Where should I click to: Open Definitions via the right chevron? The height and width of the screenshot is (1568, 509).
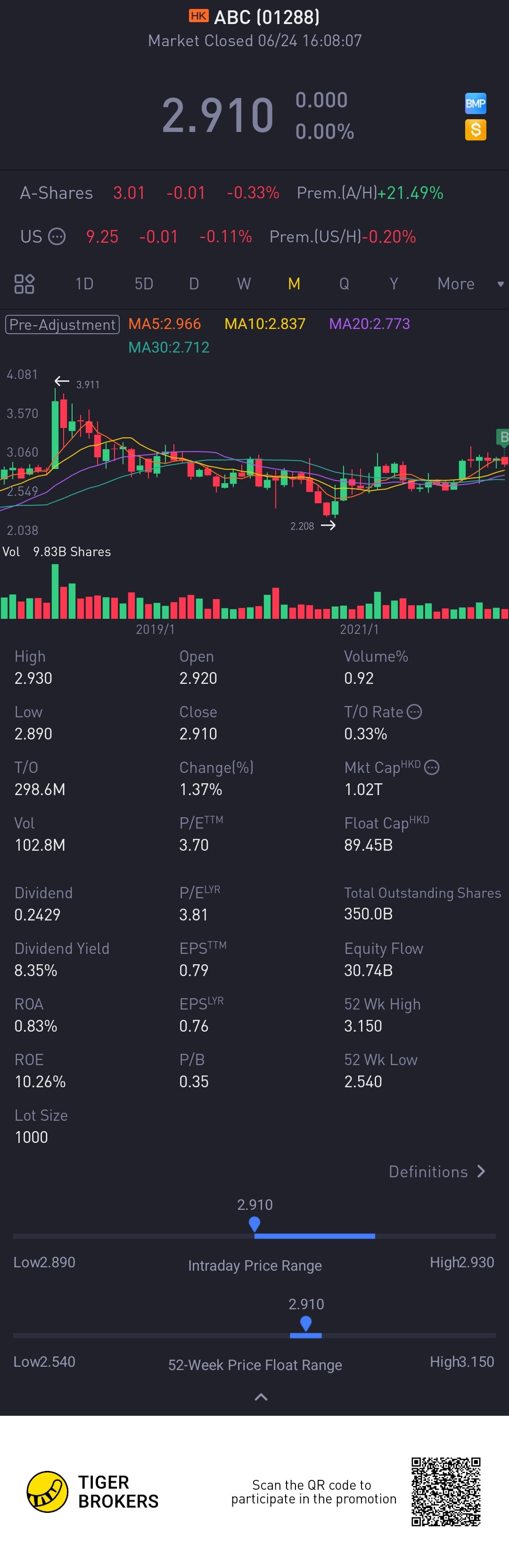[481, 1172]
